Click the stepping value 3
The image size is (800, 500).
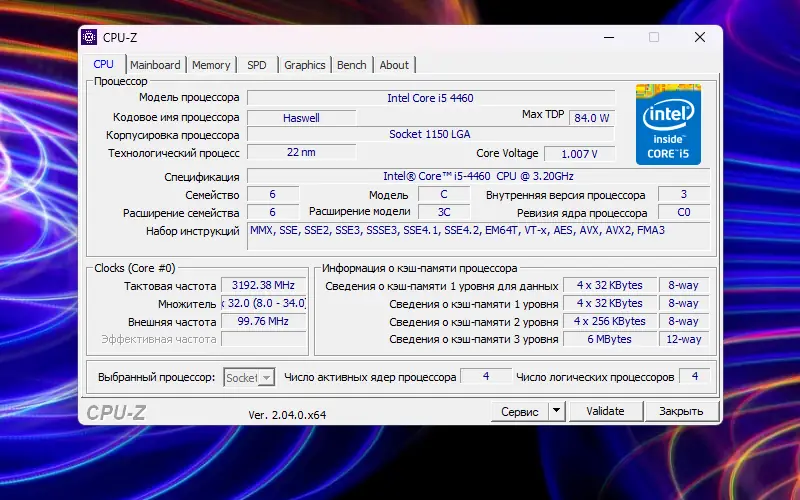684,194
